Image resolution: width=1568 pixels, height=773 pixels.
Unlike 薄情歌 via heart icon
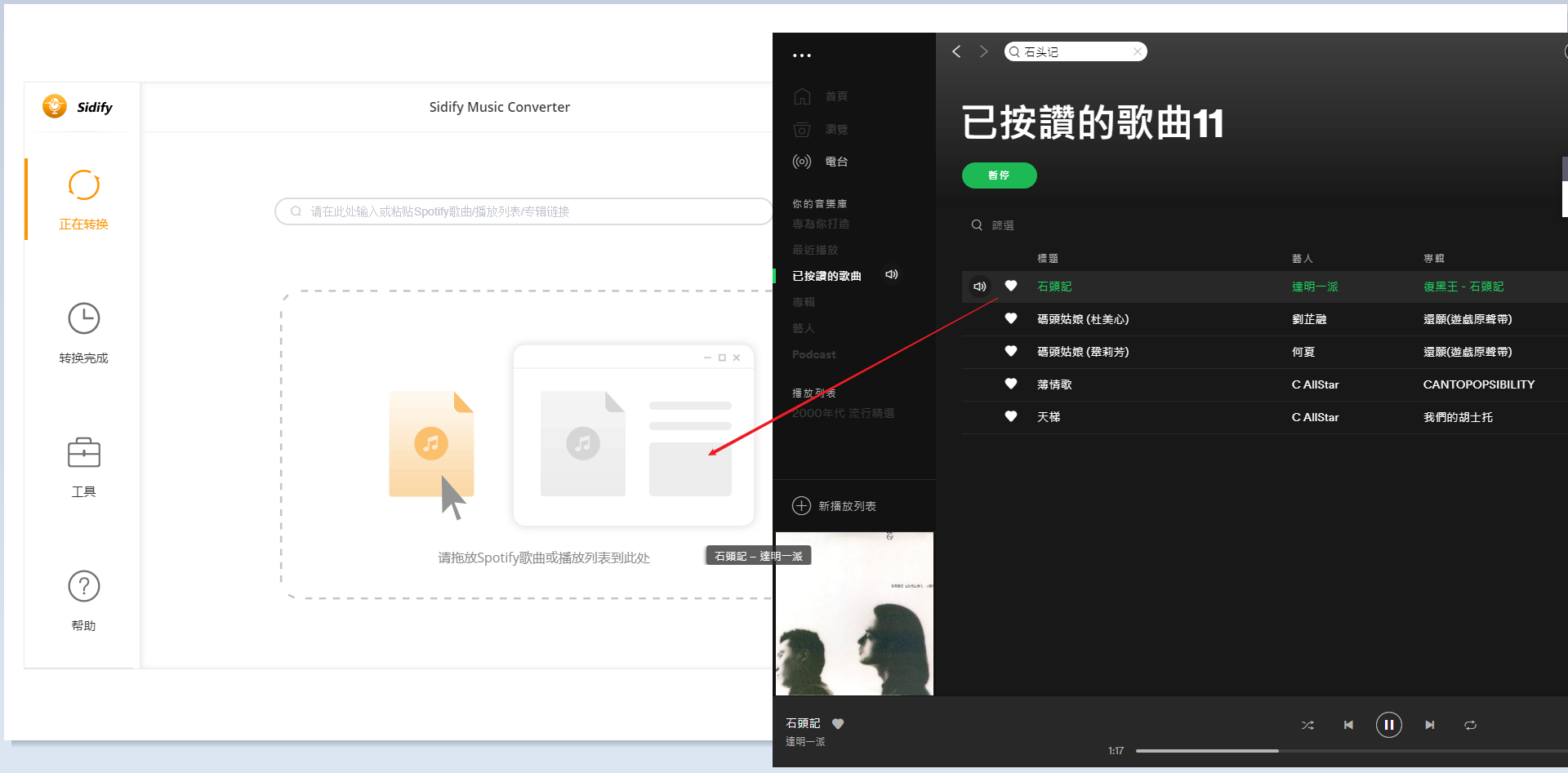[1011, 384]
